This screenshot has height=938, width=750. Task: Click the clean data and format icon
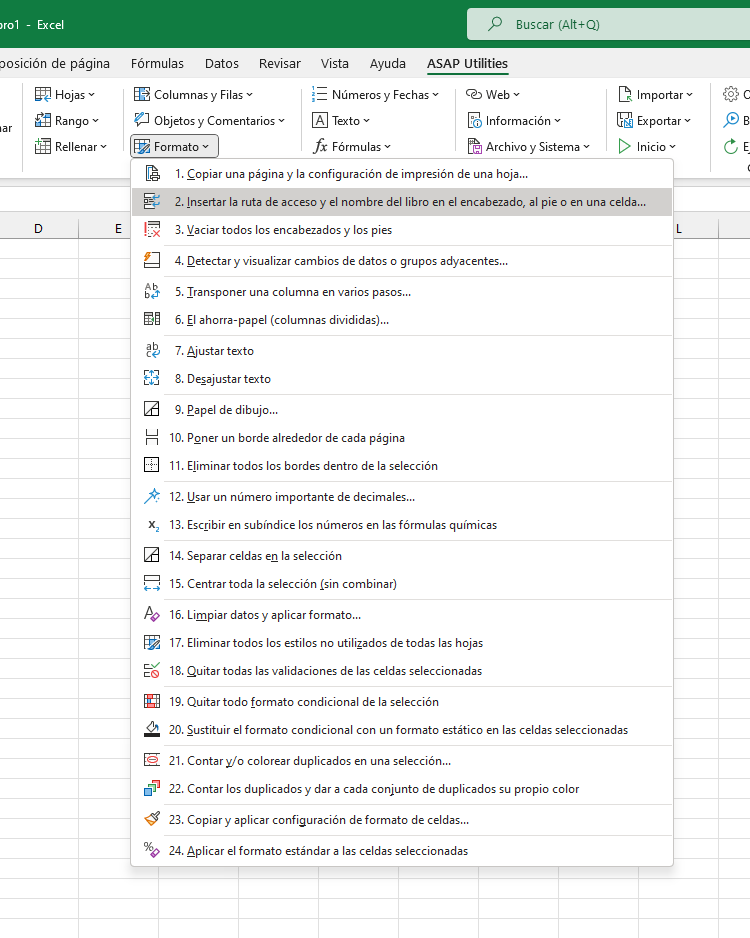pyautogui.click(x=152, y=614)
